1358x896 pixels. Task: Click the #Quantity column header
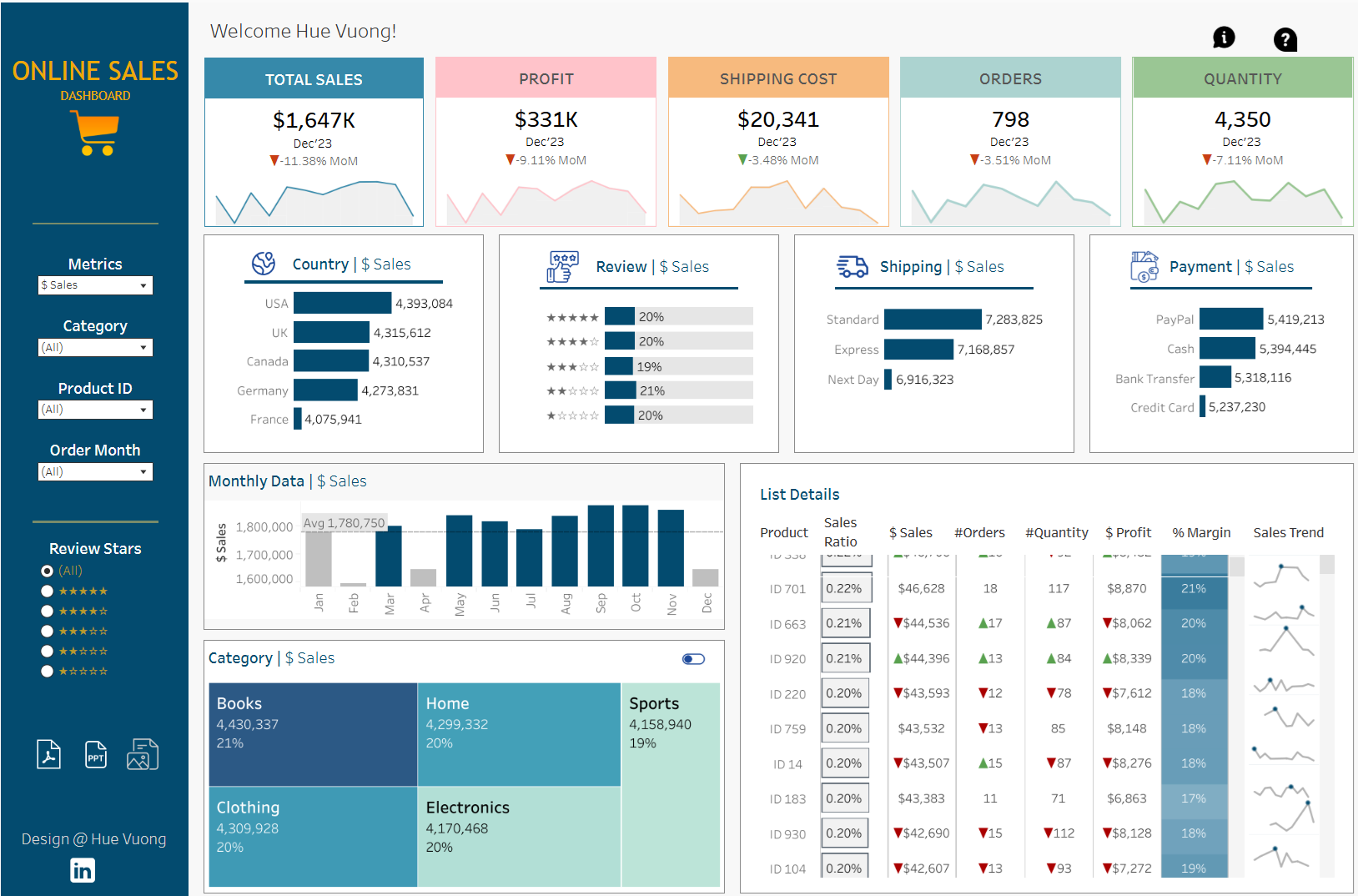(x=1057, y=532)
